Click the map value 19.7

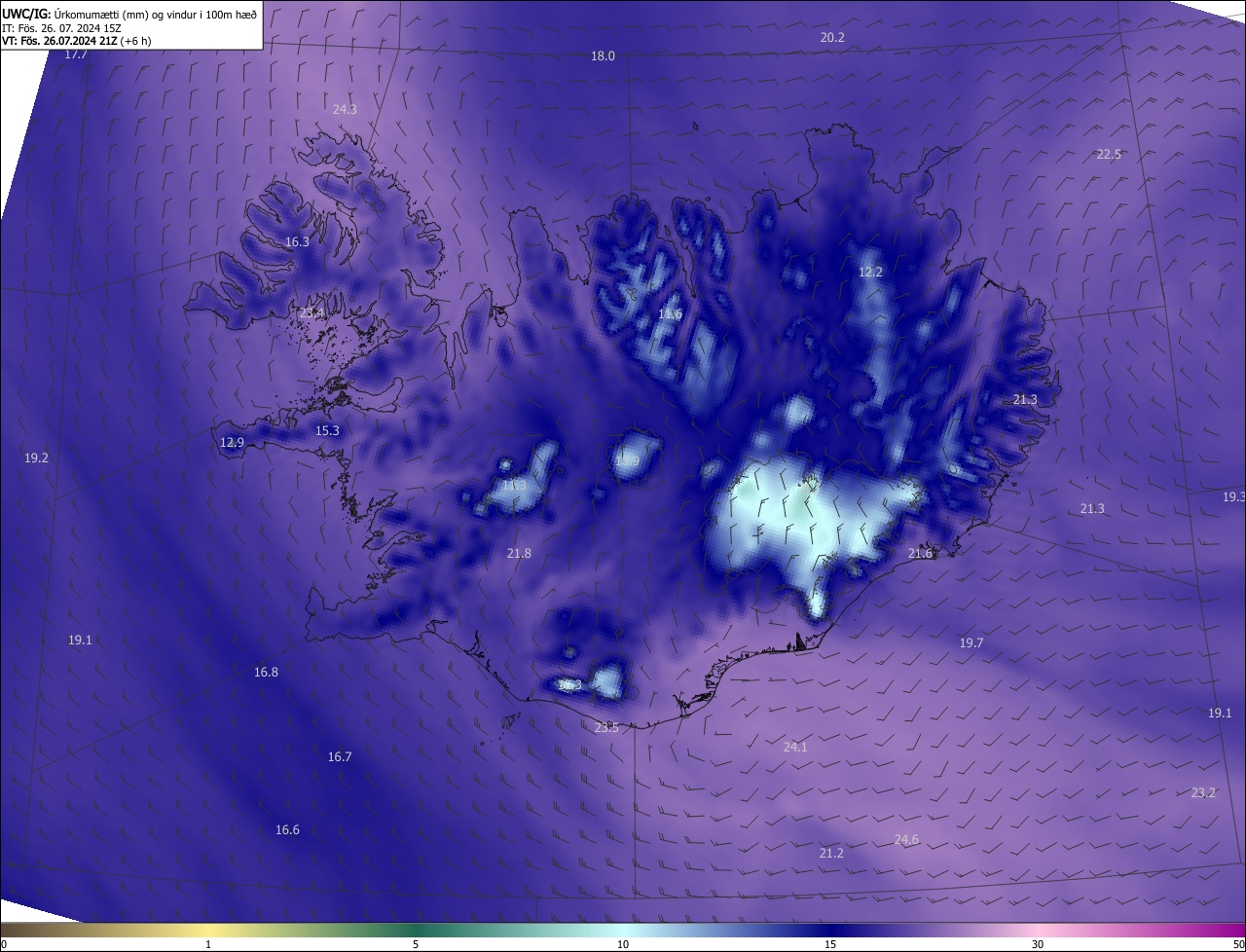tap(971, 643)
